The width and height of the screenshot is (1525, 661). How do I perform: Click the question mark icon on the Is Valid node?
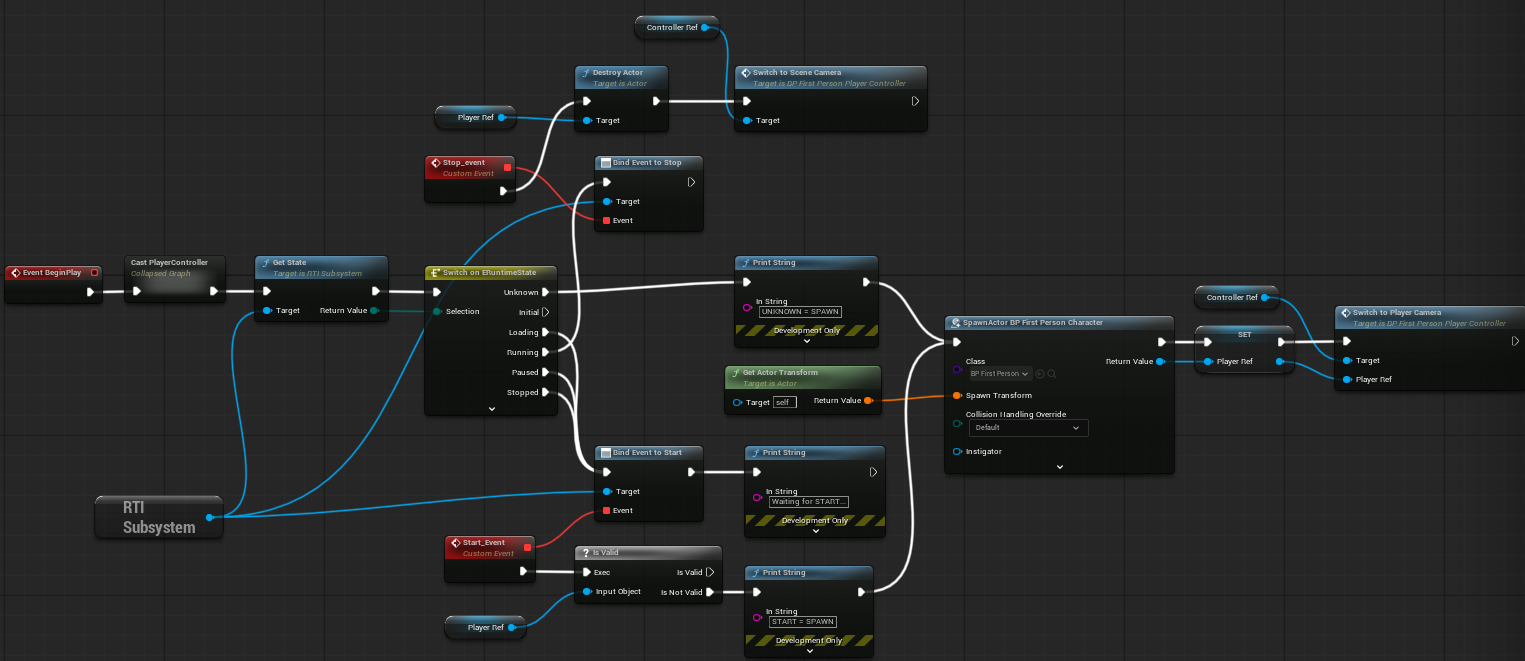(586, 552)
